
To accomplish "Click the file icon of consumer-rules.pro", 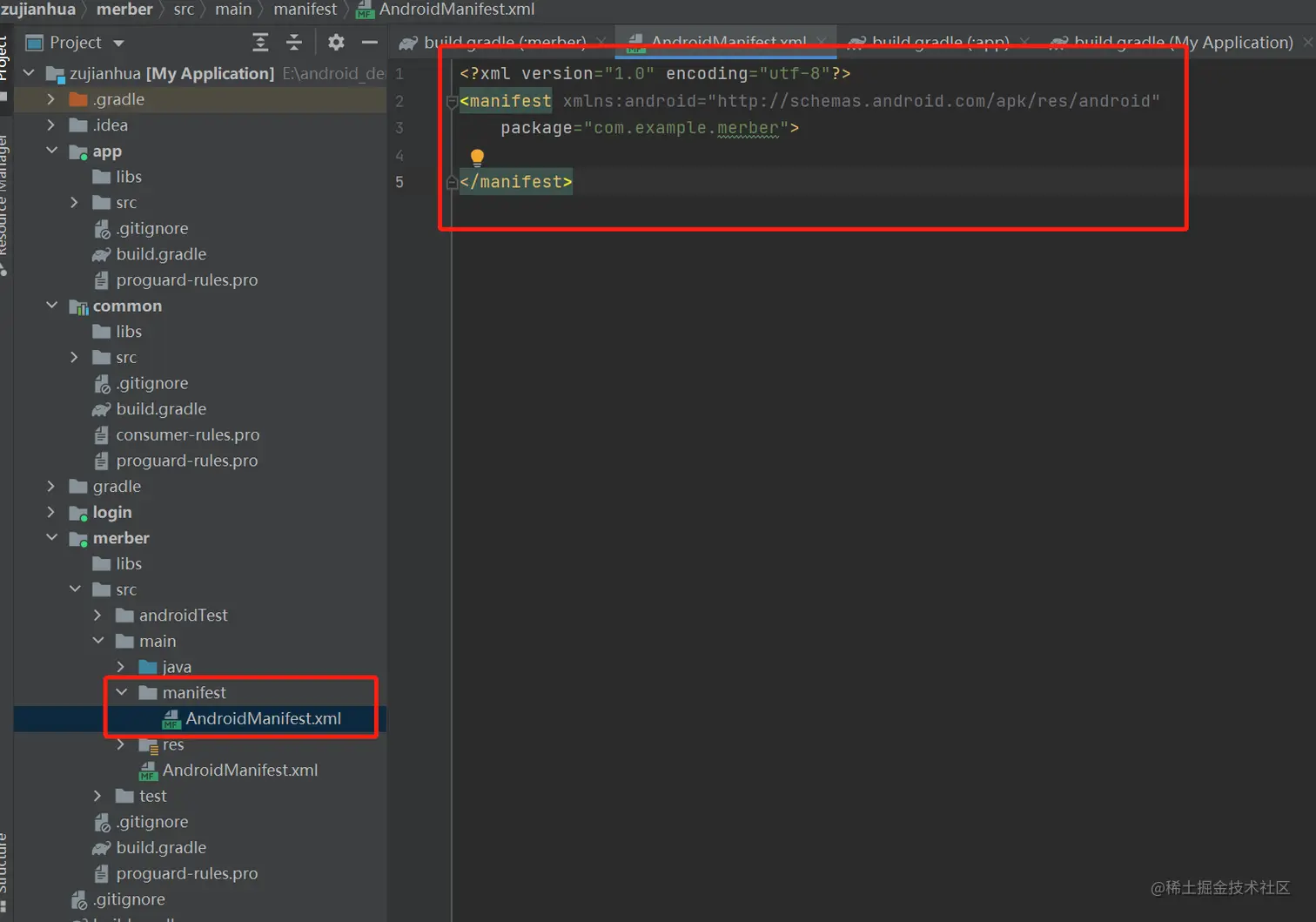I will point(102,435).
